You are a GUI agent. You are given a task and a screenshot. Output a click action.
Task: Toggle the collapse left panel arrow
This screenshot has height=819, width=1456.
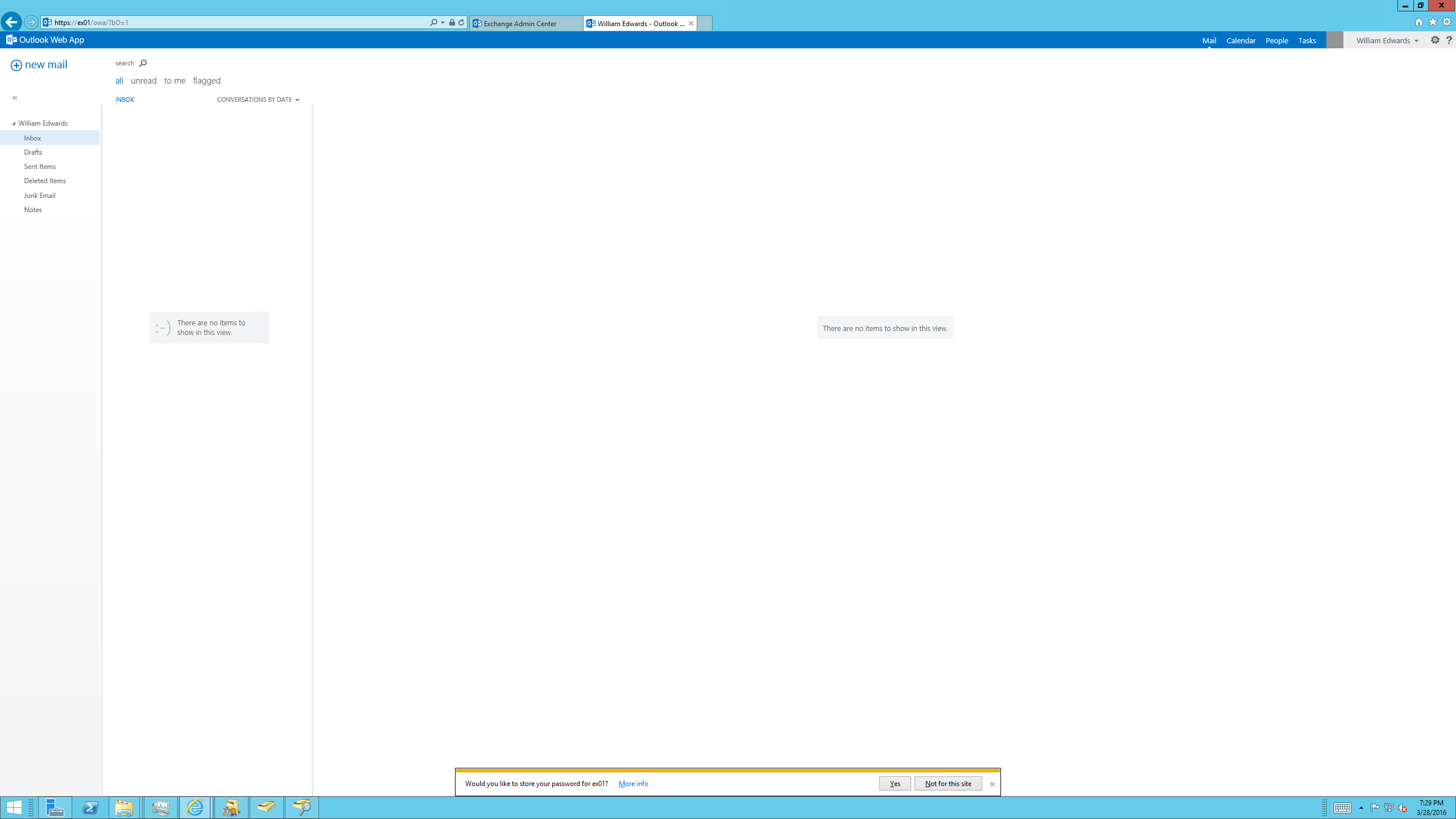tap(15, 96)
